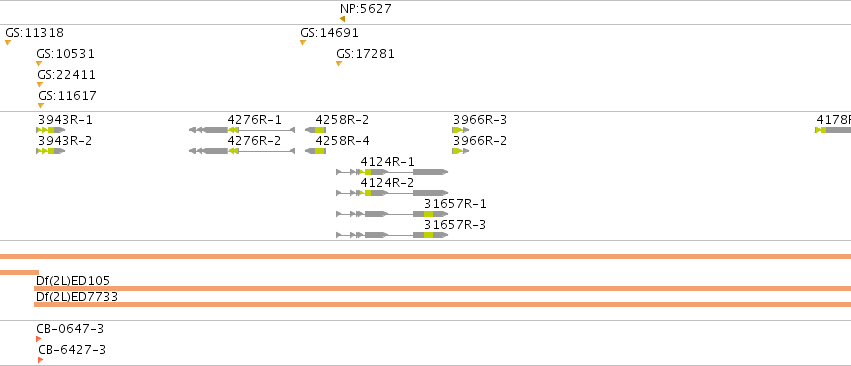851x366 pixels.
Task: Click the 4276R-2 label
Action: [x=255, y=141]
